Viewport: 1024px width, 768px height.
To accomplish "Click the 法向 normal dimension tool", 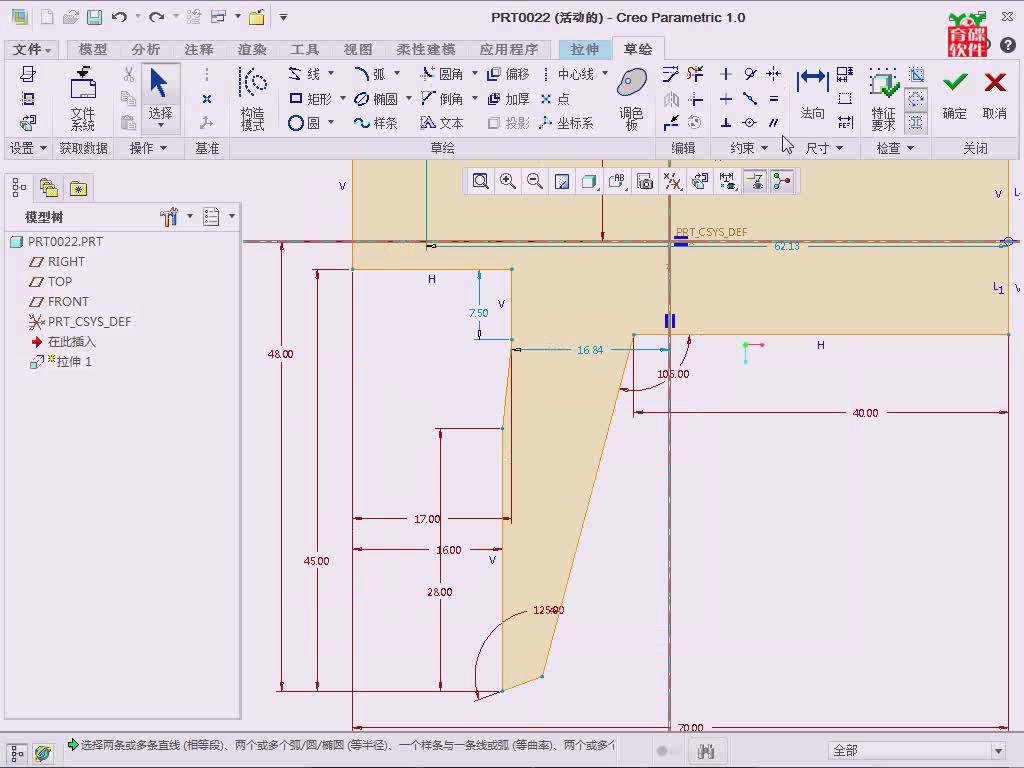I will pos(812,95).
